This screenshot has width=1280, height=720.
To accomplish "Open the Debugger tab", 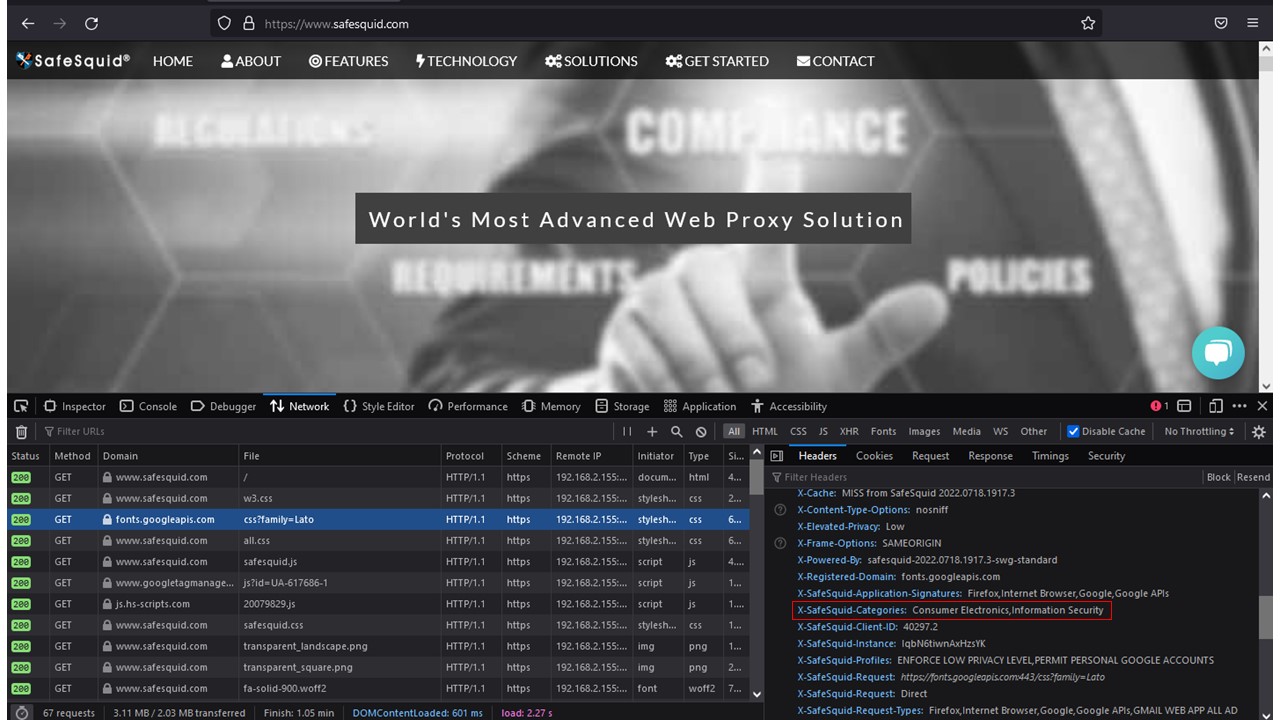I will [224, 406].
